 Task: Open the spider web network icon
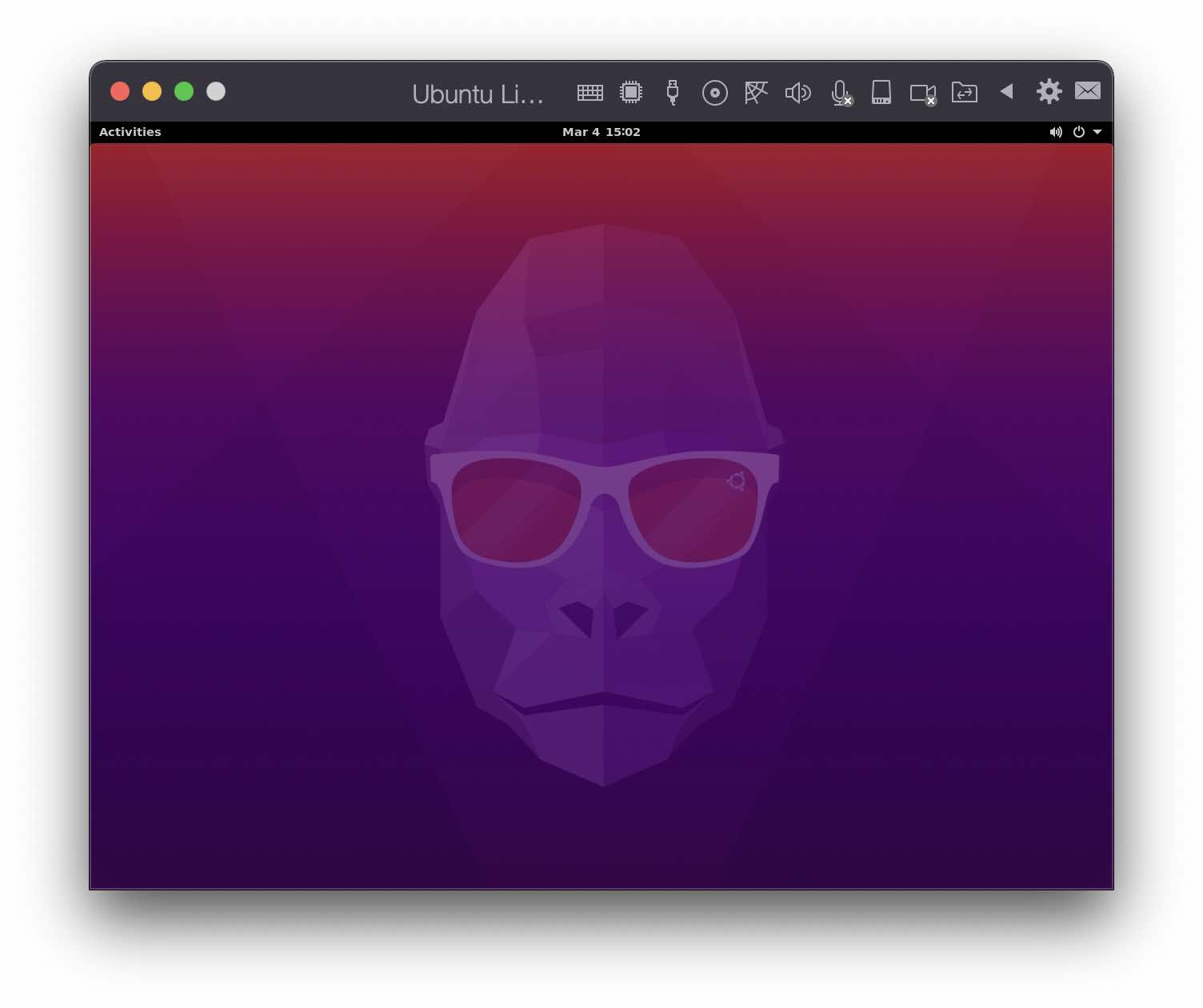[x=756, y=92]
